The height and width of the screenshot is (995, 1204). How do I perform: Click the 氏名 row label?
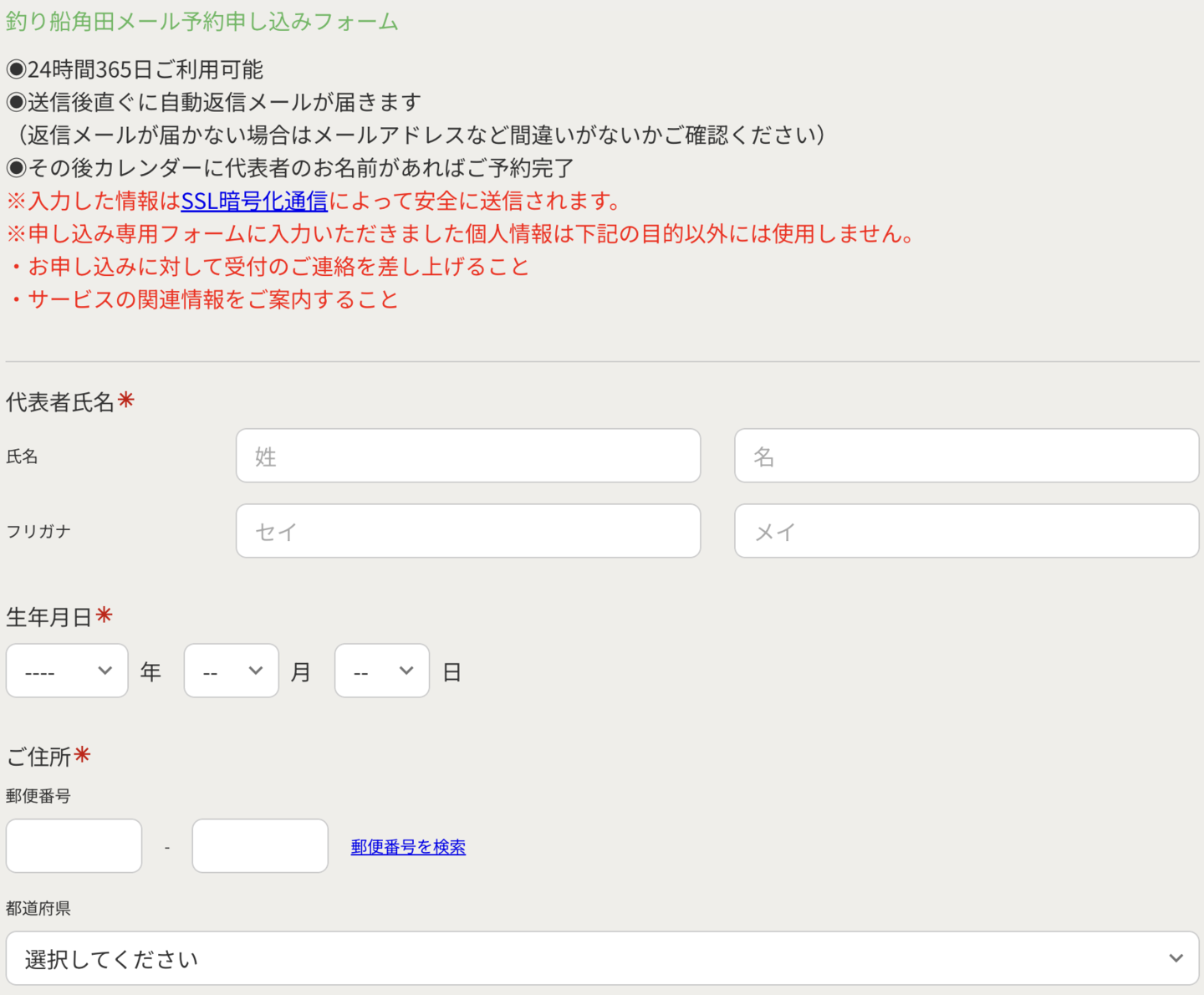(22, 457)
